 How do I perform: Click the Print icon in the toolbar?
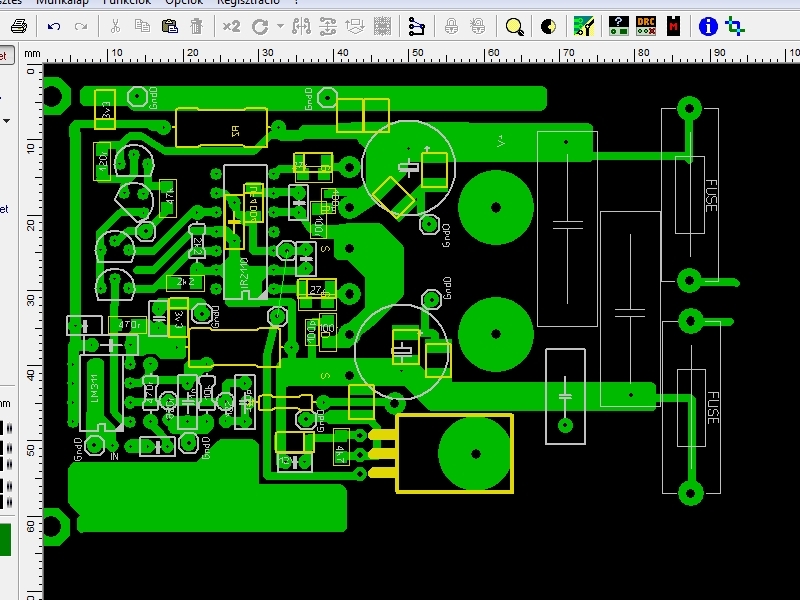(x=19, y=26)
